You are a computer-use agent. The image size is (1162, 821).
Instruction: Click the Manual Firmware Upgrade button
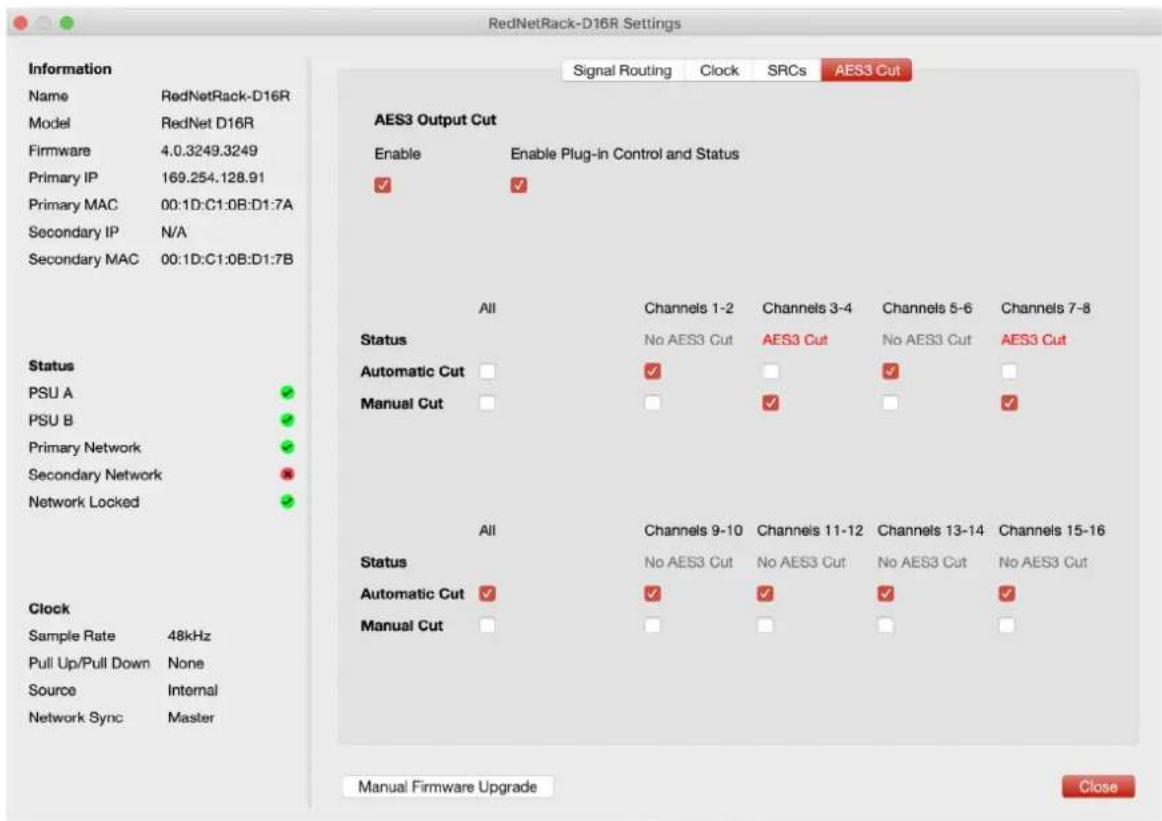point(448,787)
